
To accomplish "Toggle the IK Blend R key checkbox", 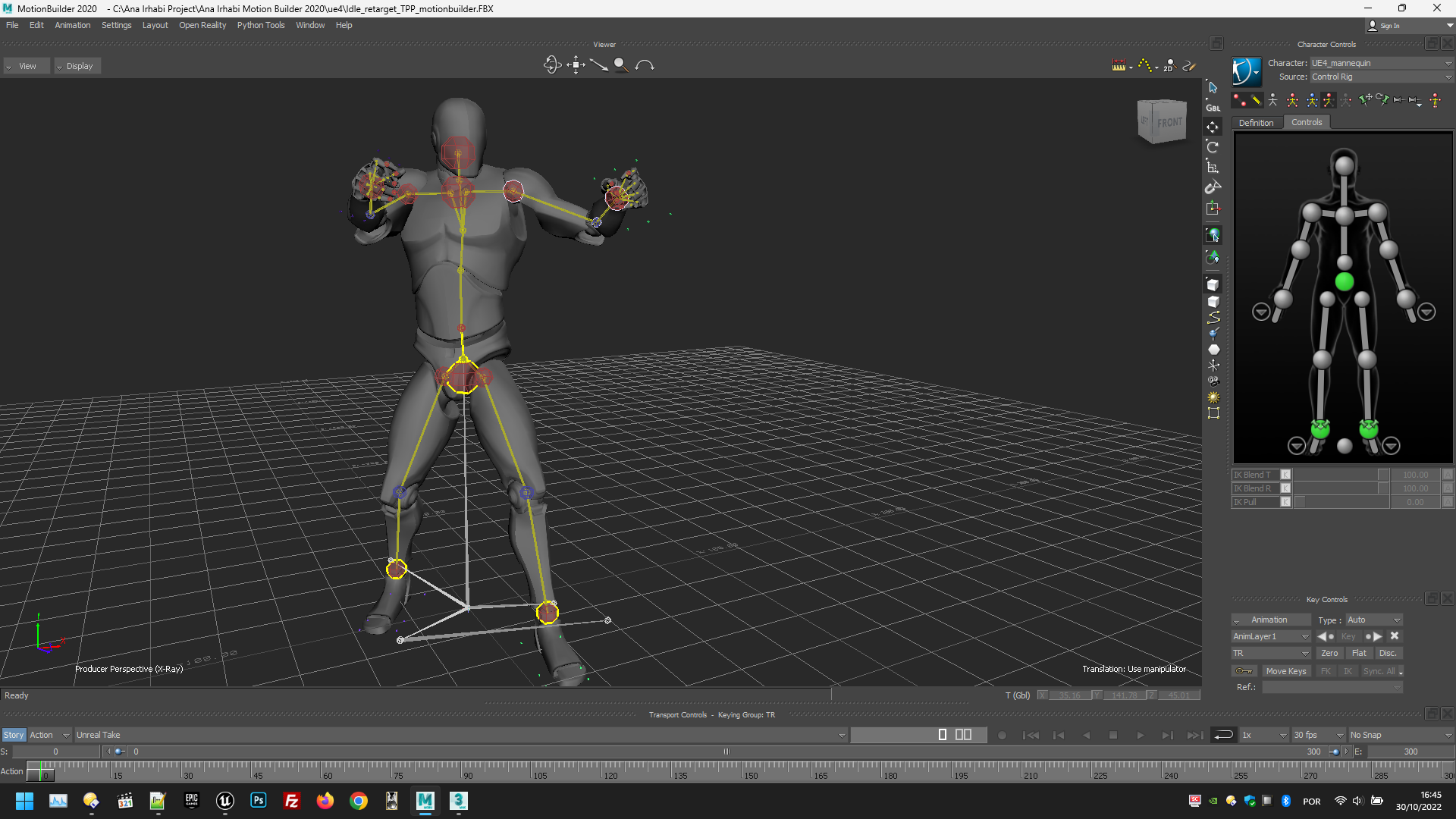I will (1285, 488).
